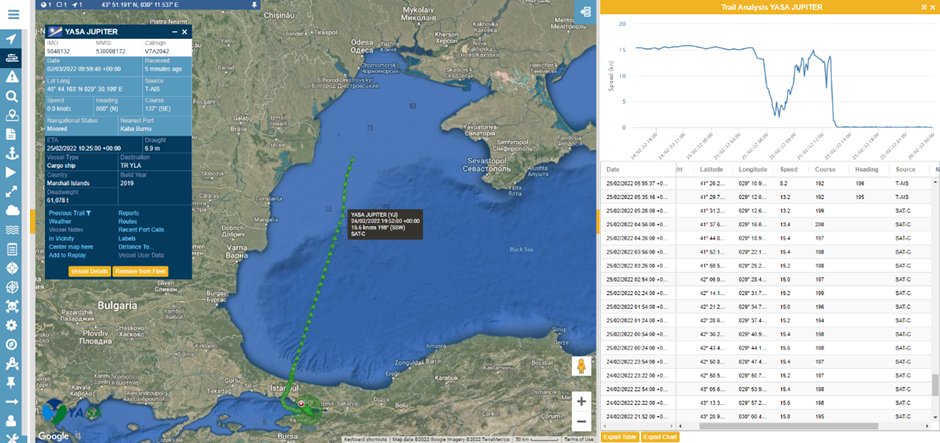Select table row 25/02/2022 05:55:37
The width and height of the screenshot is (940, 443).
coord(766,183)
